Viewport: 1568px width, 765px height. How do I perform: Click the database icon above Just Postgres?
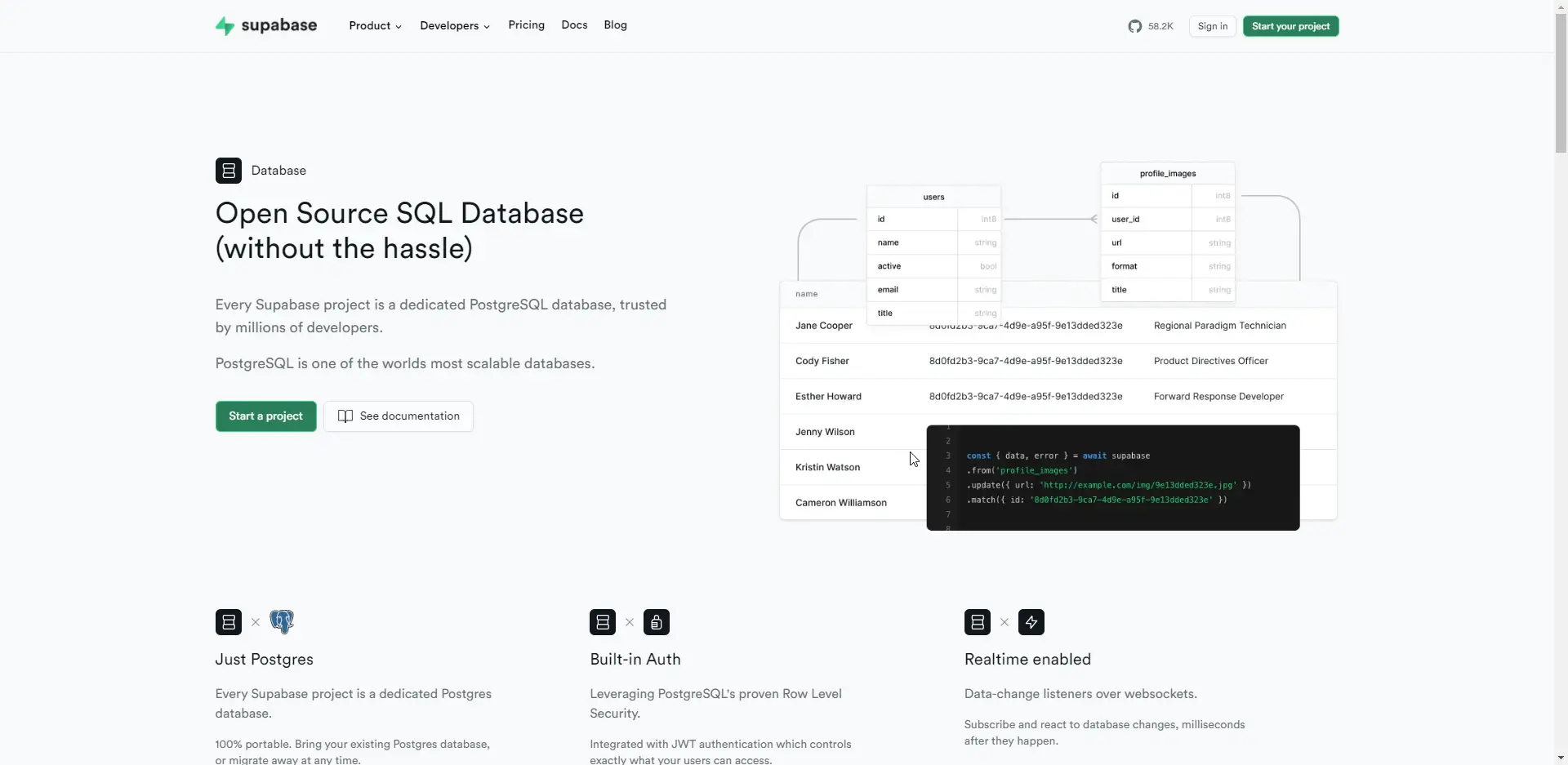[x=229, y=622]
